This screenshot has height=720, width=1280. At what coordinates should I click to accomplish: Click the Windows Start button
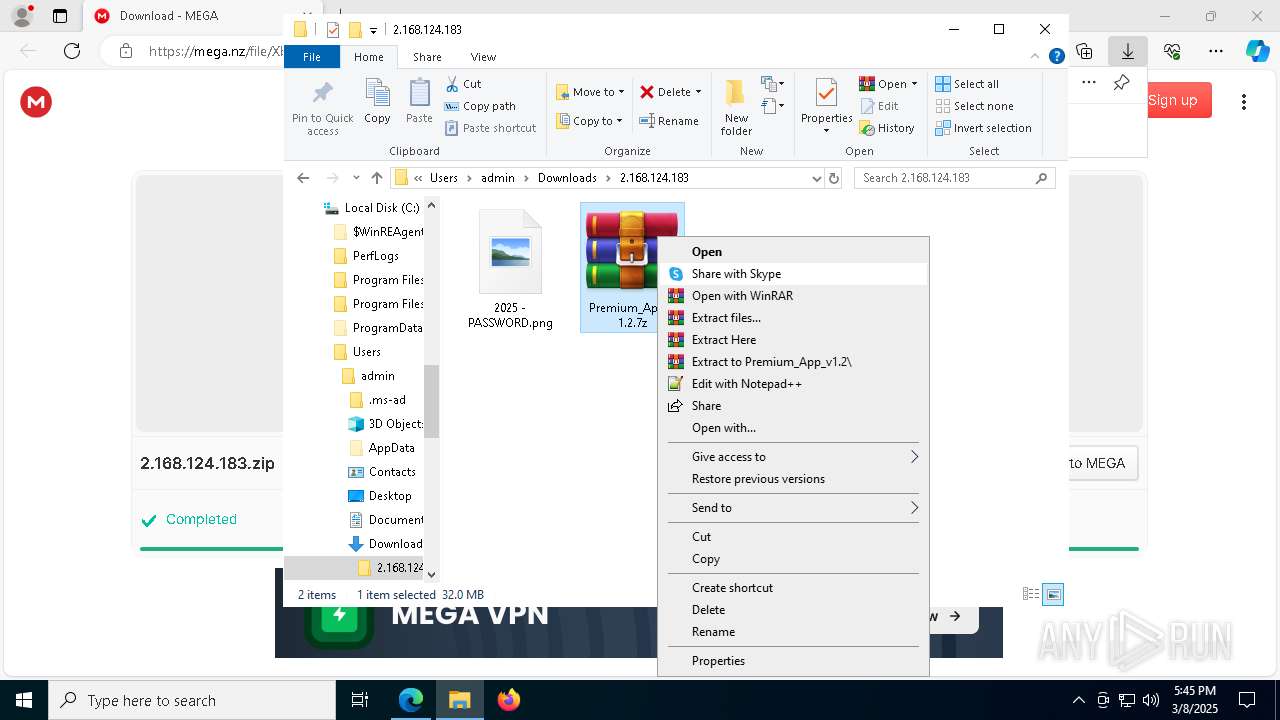point(23,700)
